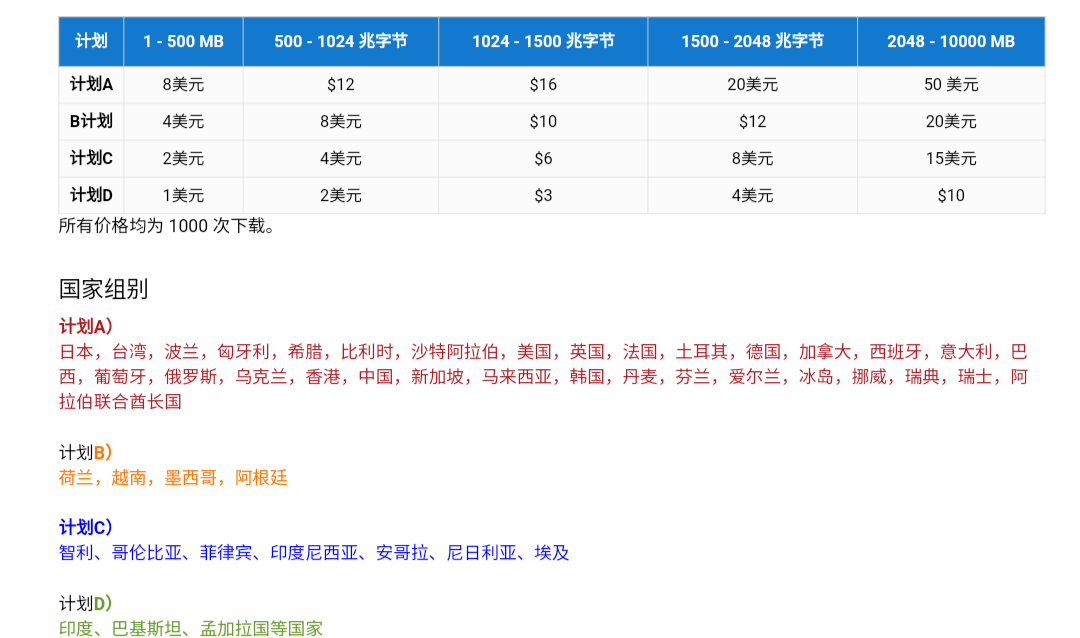Screen dimensions: 1080x638
Task: Select the "1024 - 1500 兆字节" header cell
Action: click(x=543, y=41)
